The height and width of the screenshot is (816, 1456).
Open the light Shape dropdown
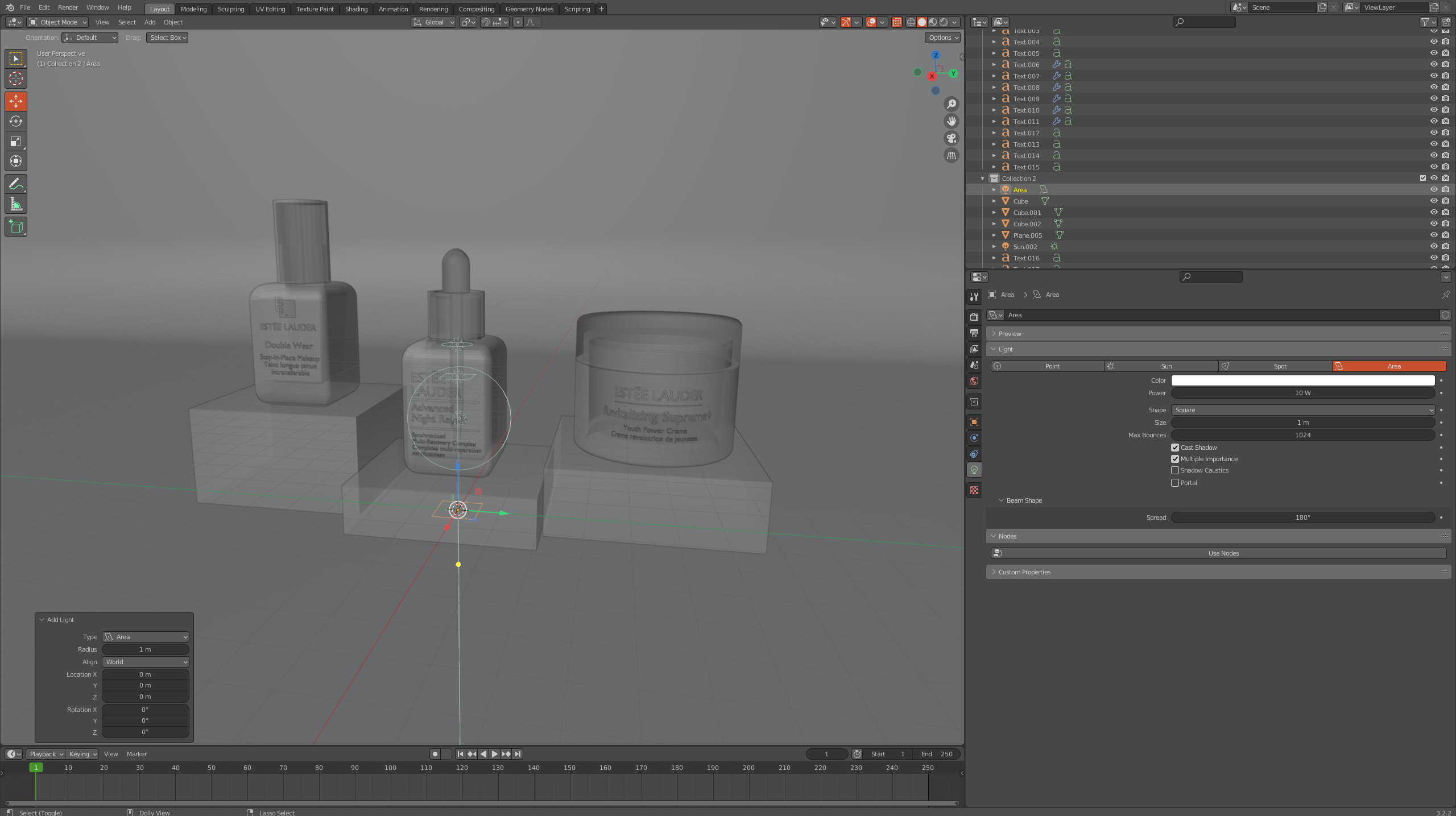[1302, 410]
